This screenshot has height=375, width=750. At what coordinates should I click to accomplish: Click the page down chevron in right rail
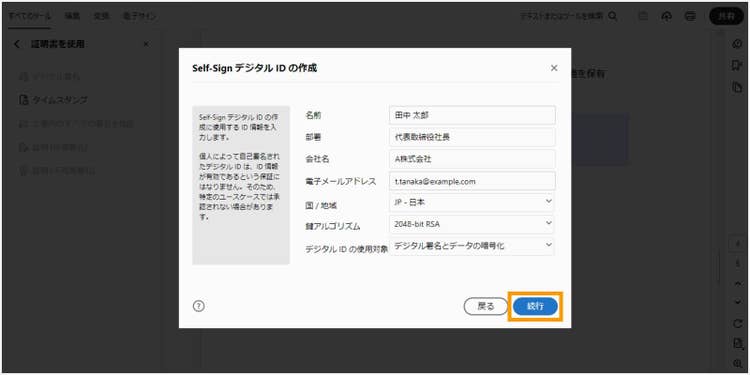tap(737, 302)
